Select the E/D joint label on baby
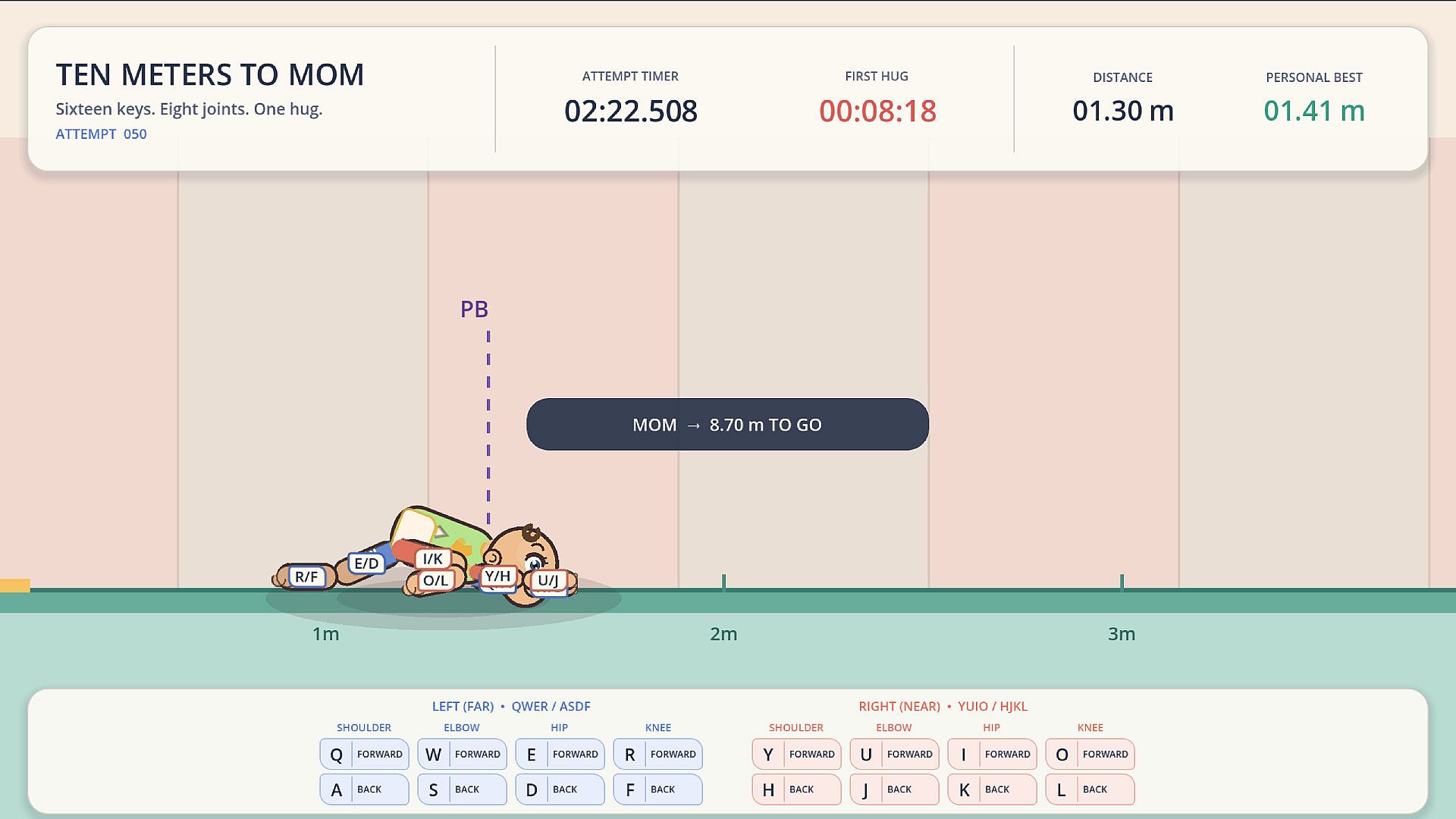 pos(366,563)
